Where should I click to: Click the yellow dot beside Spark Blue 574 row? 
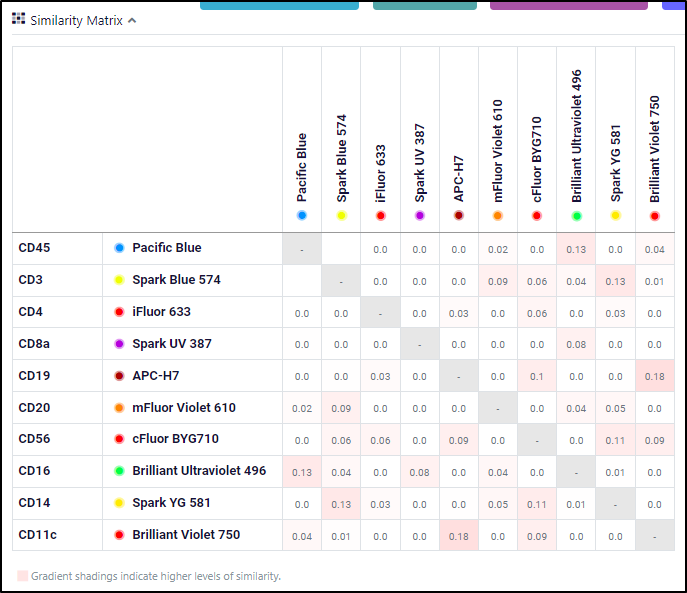point(119,280)
